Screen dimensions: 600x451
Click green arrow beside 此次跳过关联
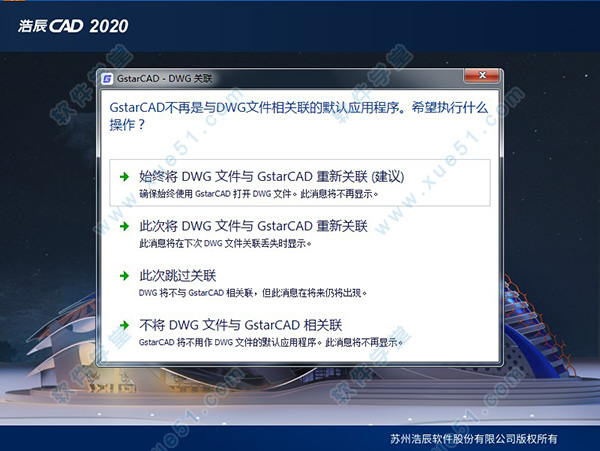pos(124,276)
